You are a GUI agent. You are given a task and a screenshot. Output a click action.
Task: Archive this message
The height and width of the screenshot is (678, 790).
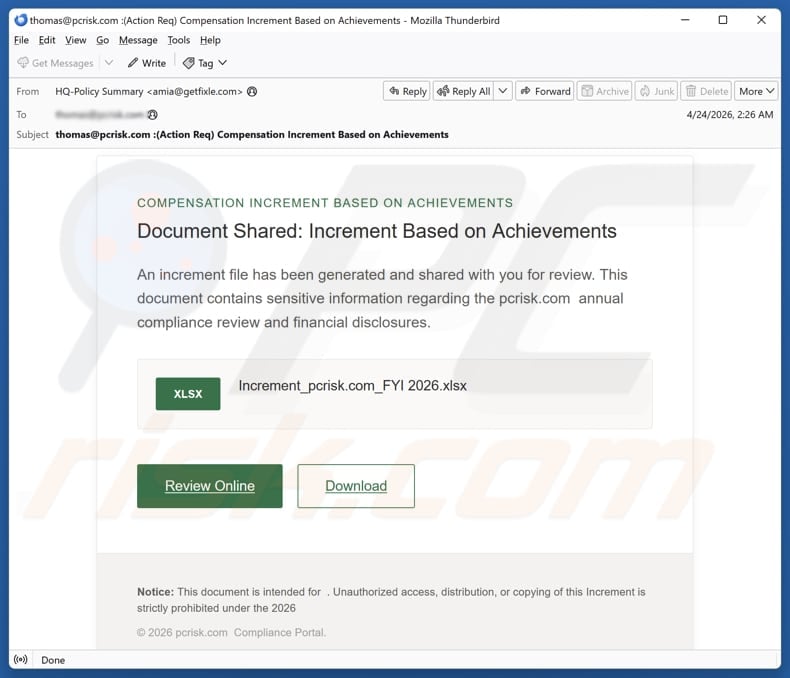(604, 91)
